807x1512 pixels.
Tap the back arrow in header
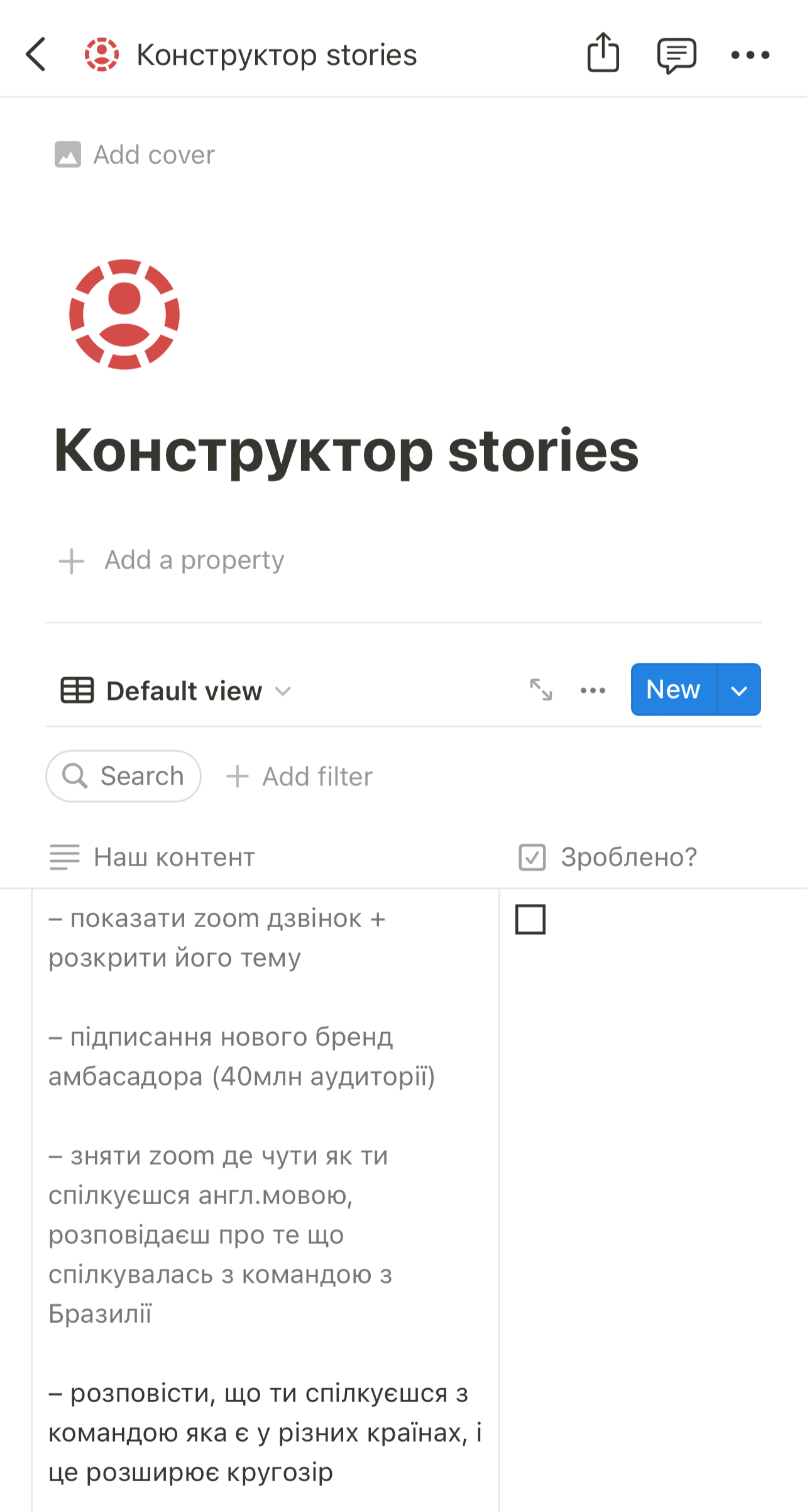[x=36, y=54]
